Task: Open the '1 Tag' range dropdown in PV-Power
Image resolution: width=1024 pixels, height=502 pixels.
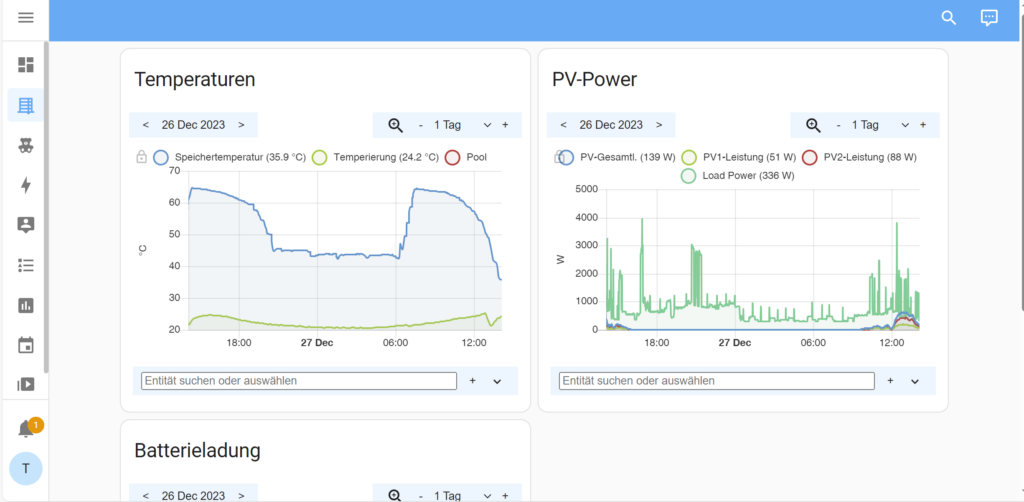Action: [x=904, y=125]
